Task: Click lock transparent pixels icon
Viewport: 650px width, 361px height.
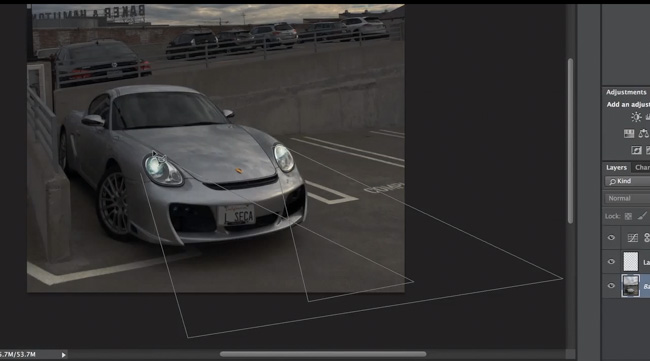Action: pos(628,216)
